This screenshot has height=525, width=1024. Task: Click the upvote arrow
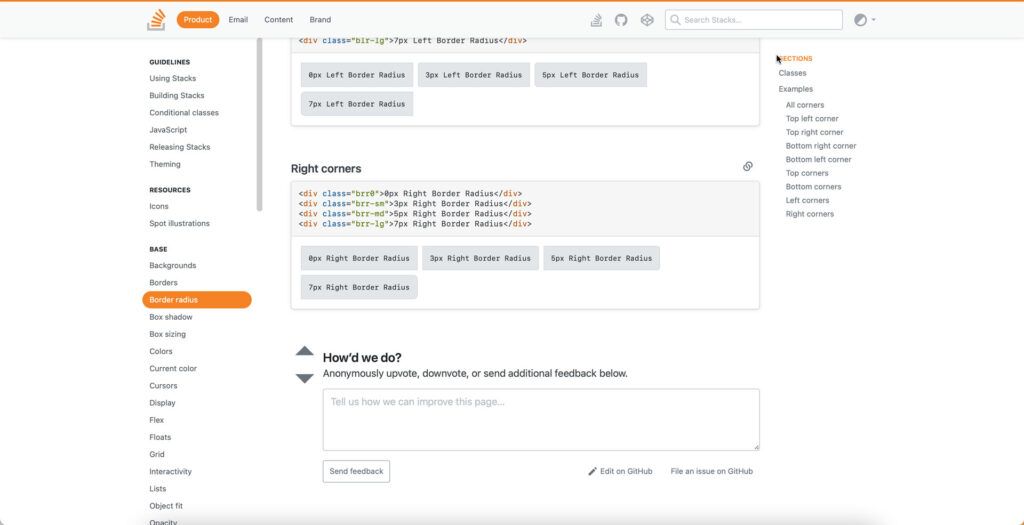point(305,351)
